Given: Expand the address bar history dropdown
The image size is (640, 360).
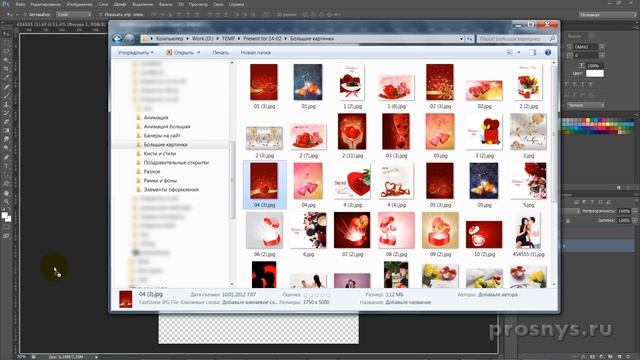Looking at the screenshot, I should point(461,39).
